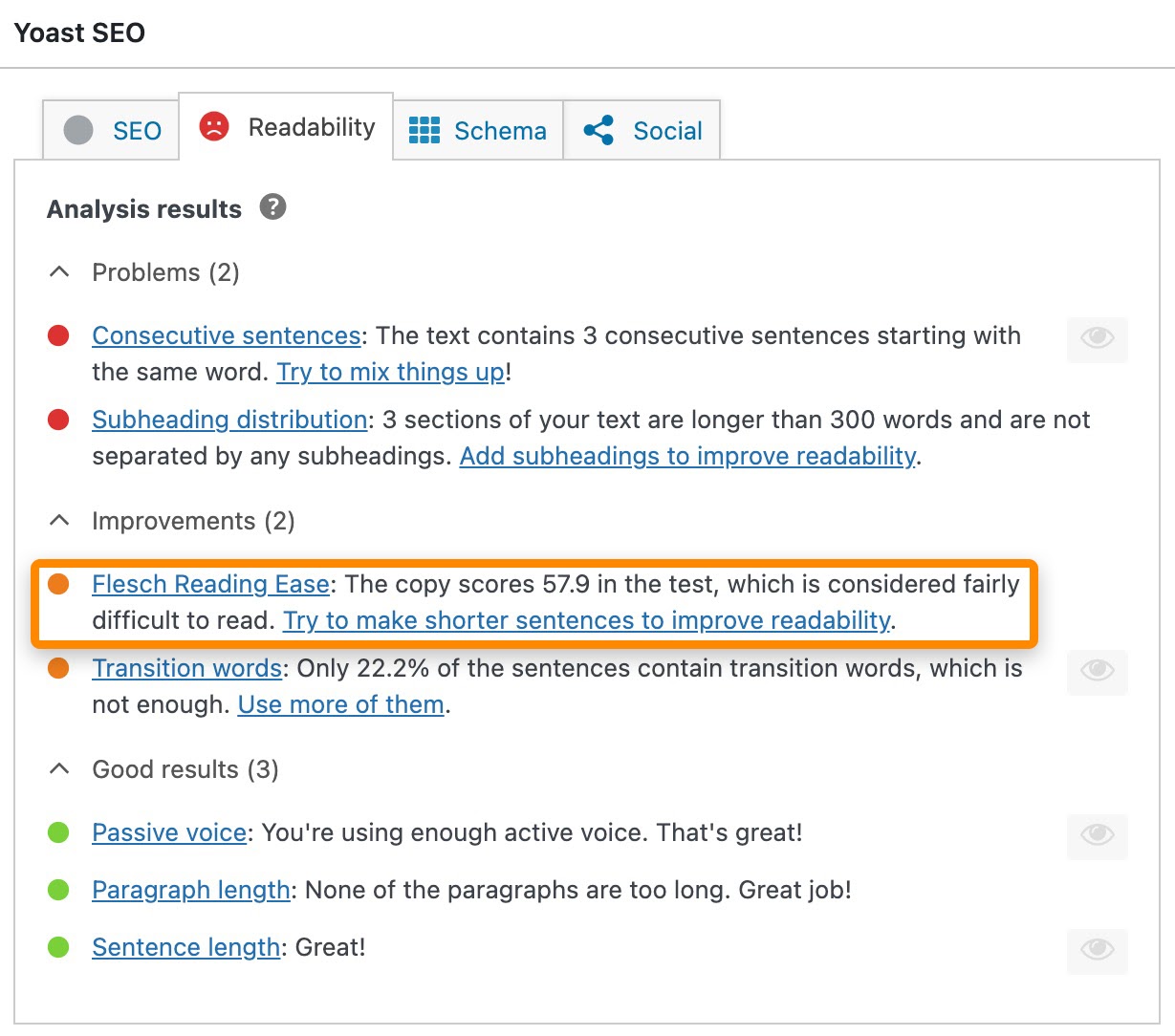The height and width of the screenshot is (1036, 1175).
Task: Click the red bullet beside Subheading distribution
Action: click(x=58, y=420)
